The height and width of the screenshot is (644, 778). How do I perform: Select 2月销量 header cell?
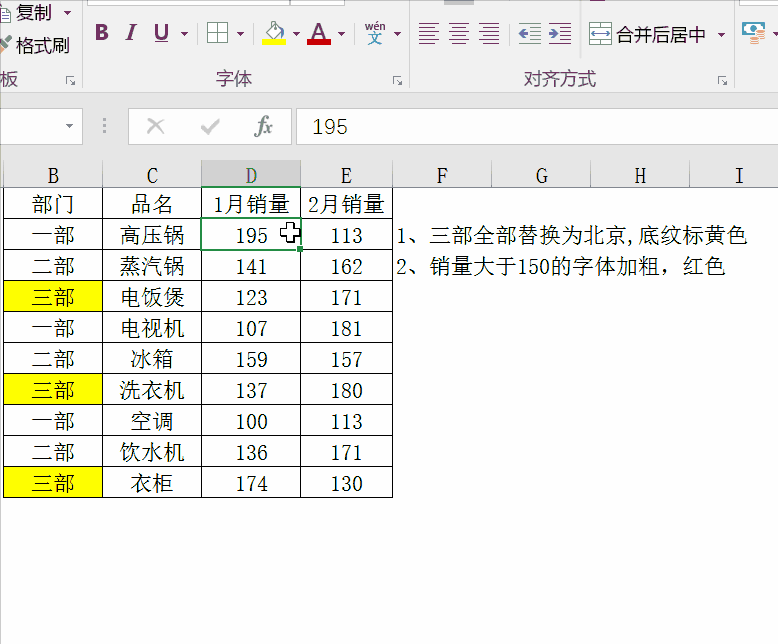point(346,203)
